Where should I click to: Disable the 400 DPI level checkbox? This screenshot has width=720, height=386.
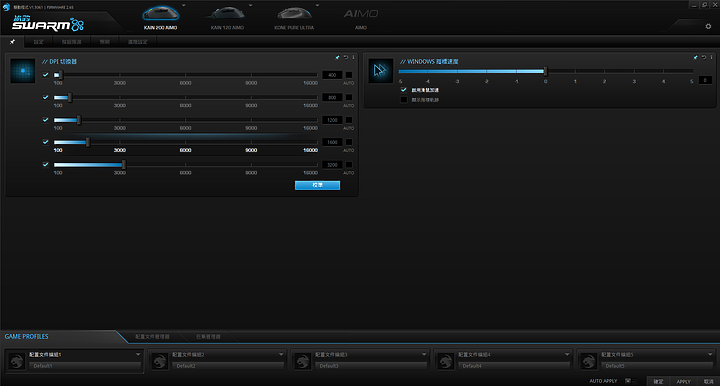point(45,75)
